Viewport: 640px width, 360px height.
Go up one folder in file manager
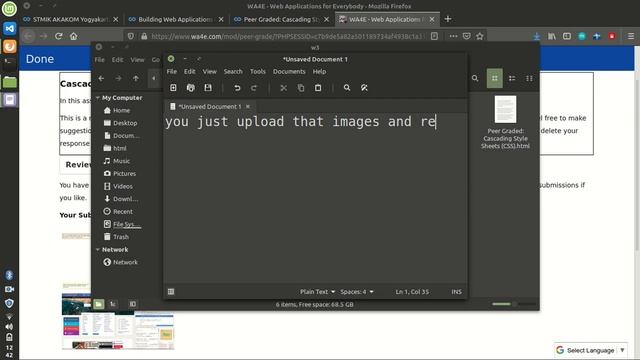coord(136,78)
